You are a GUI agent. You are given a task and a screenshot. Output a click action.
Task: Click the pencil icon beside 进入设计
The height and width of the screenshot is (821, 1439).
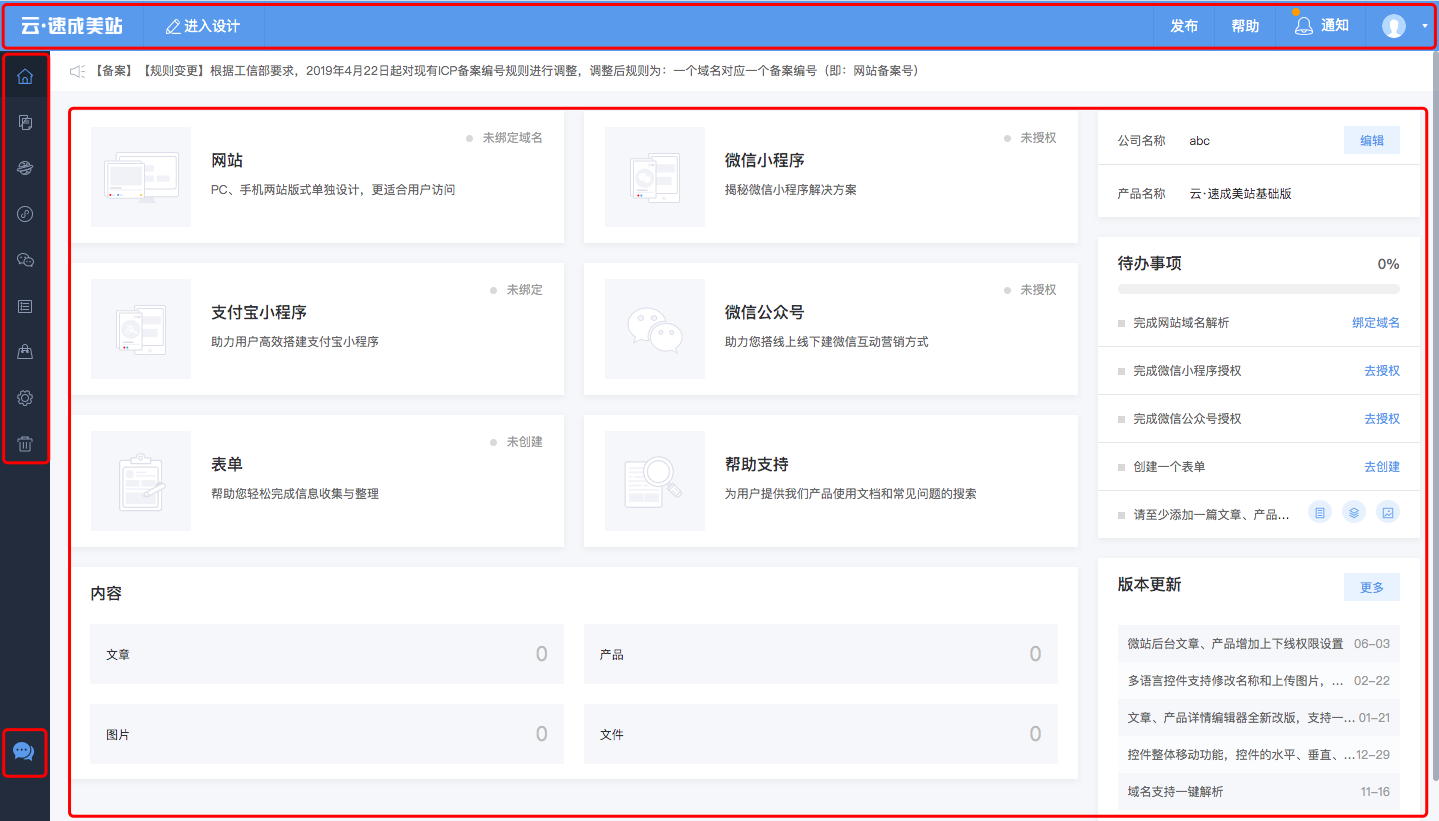pyautogui.click(x=172, y=26)
